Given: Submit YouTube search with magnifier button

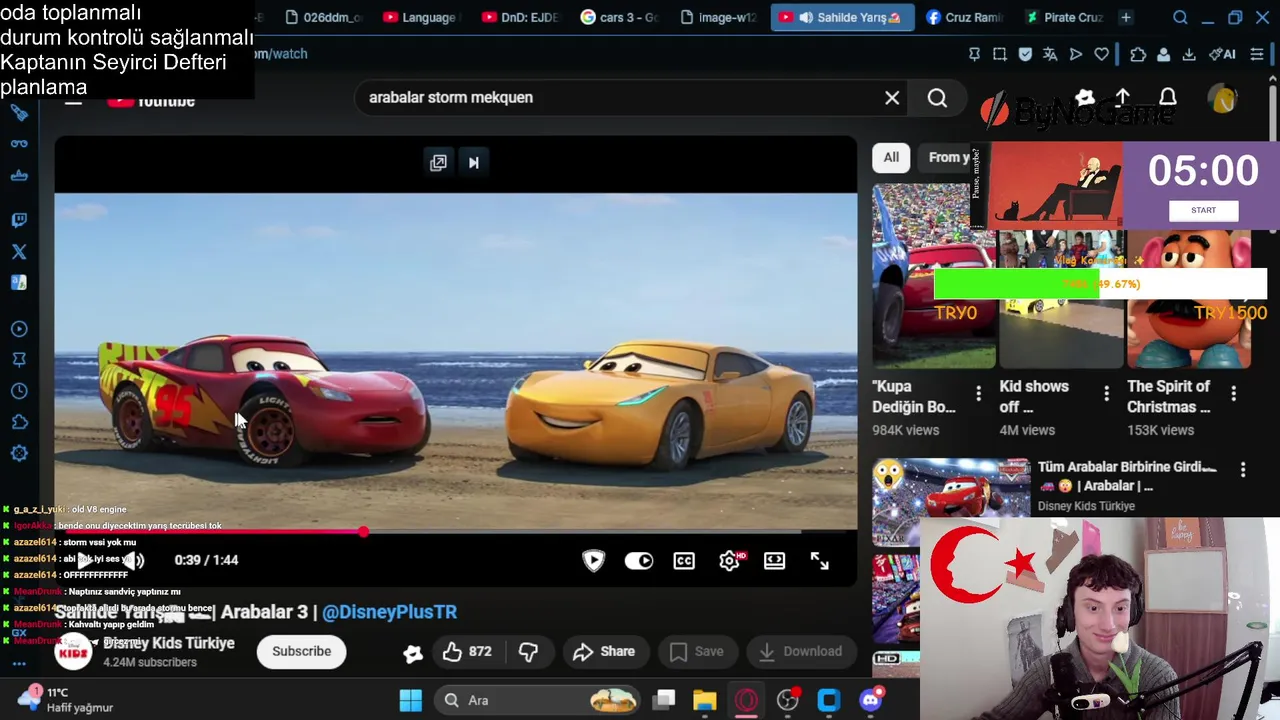Looking at the screenshot, I should point(937,97).
